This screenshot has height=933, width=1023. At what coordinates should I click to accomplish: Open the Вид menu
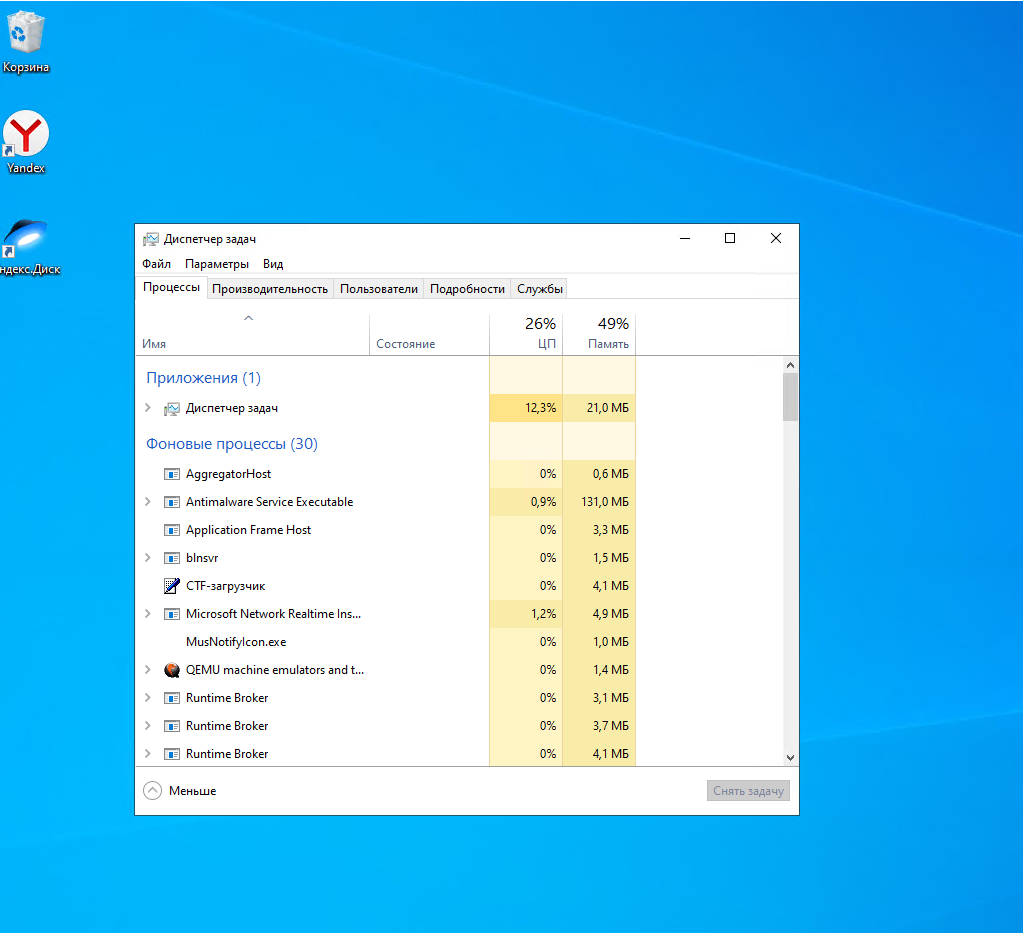coord(273,264)
